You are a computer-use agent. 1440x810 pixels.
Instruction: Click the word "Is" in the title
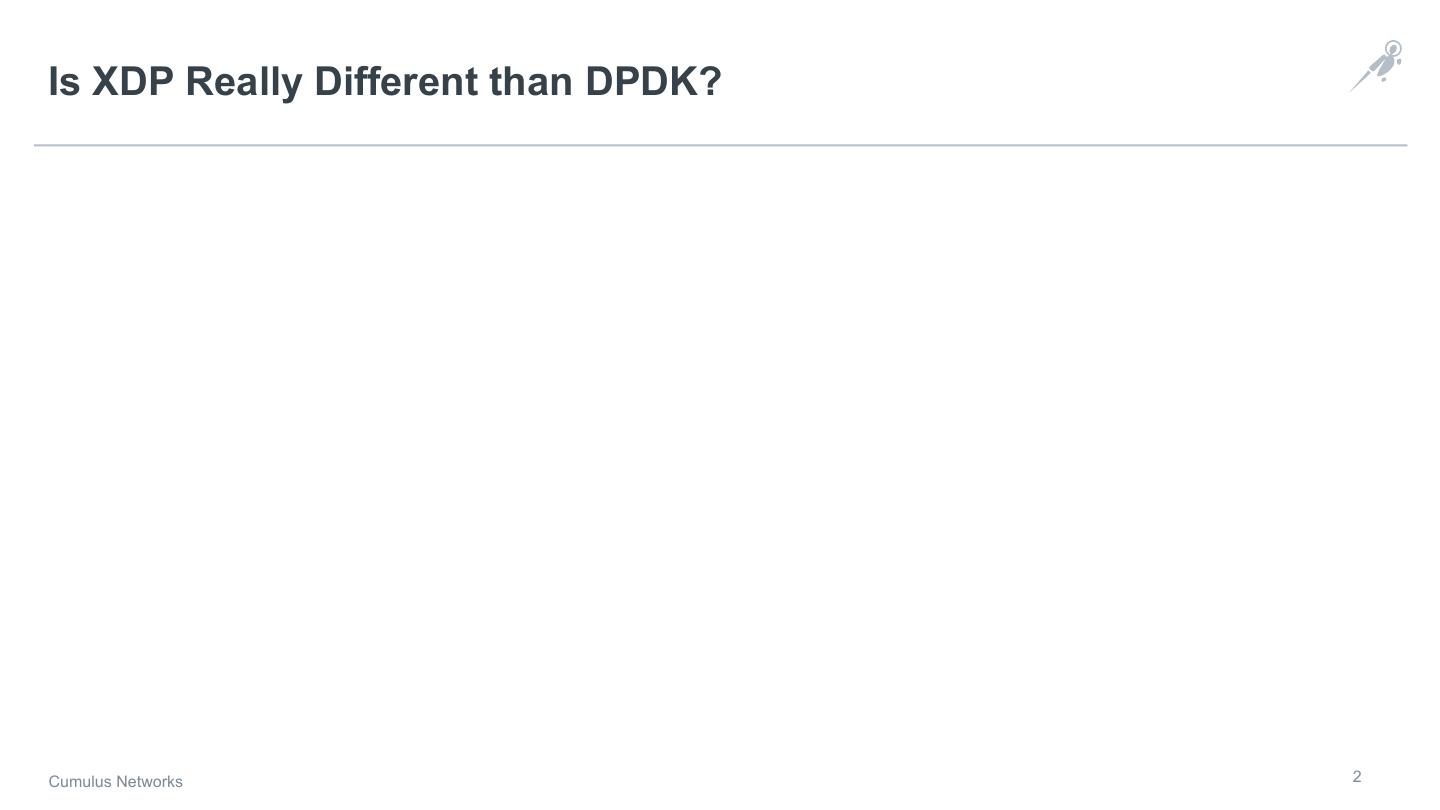[64, 81]
